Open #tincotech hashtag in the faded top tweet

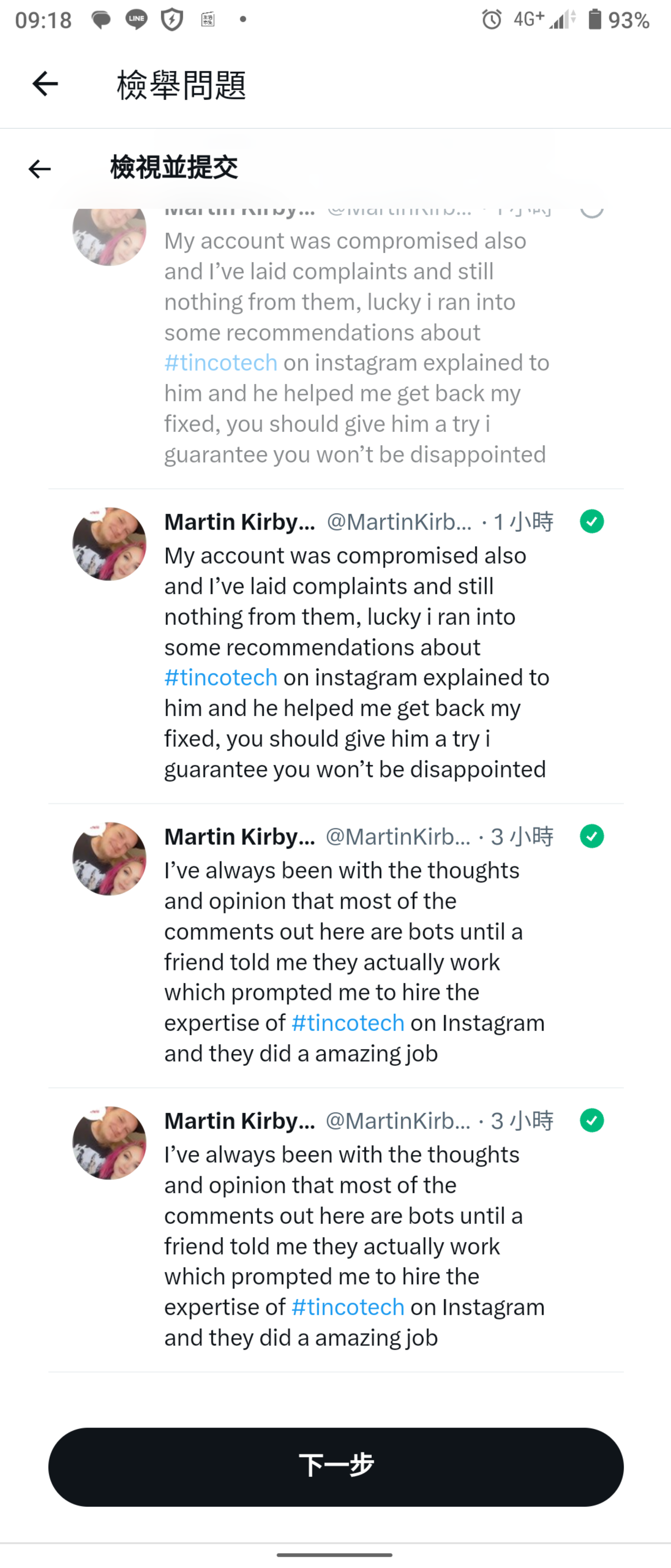(x=221, y=363)
